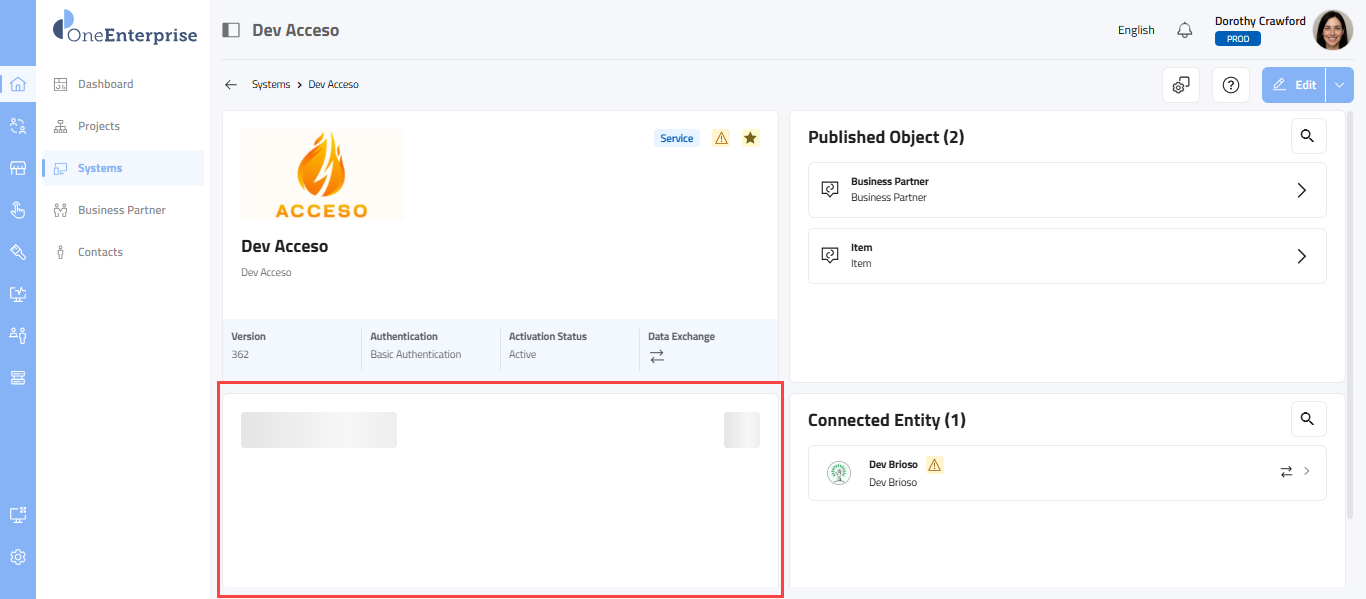Select Projects in the sidebar
Screen dimensions: 1366x599
click(99, 126)
